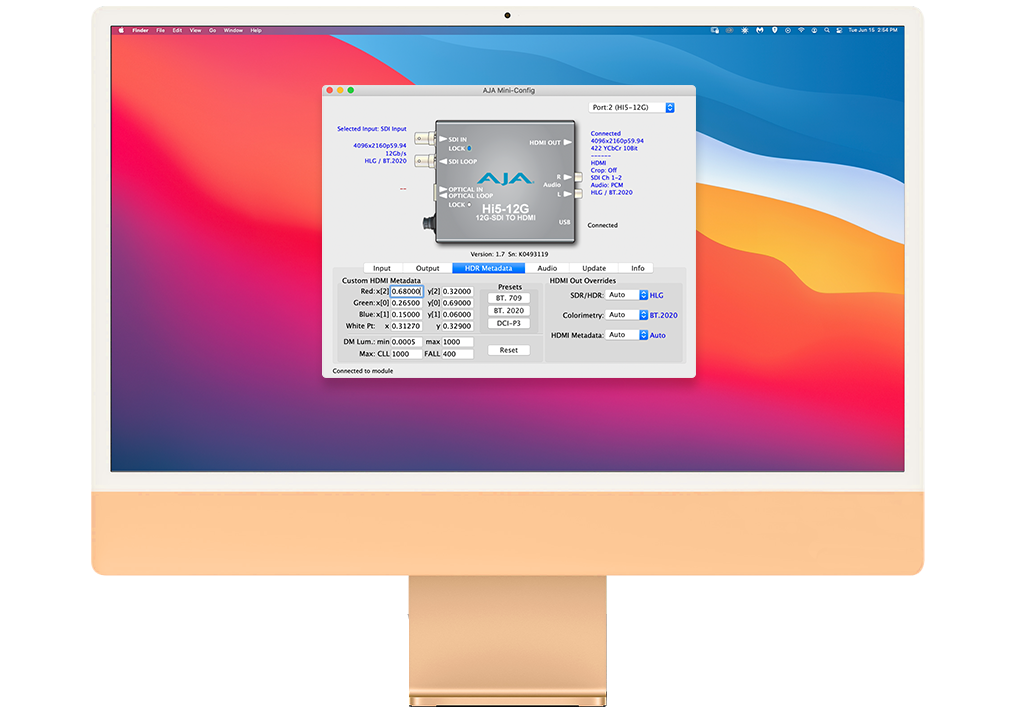
Task: Click the Malwarebytes menu bar icon
Action: [x=761, y=31]
